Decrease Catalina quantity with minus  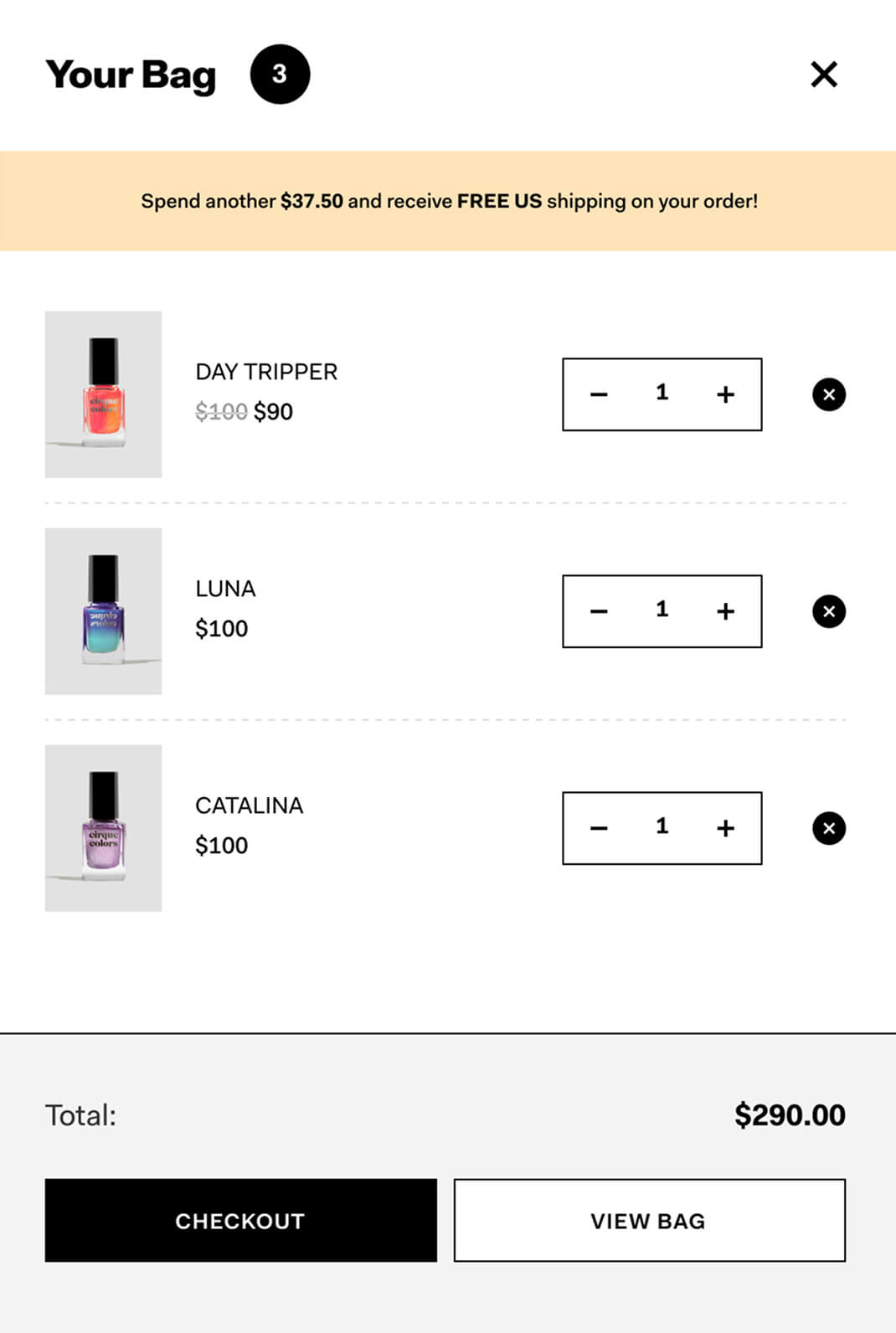599,828
